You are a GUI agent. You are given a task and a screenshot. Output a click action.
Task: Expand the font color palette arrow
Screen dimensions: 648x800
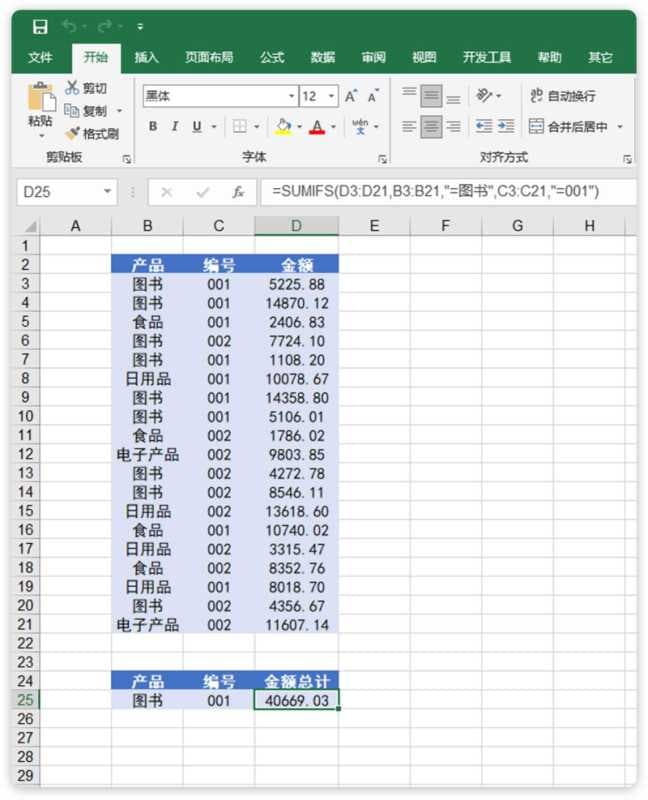tap(334, 127)
